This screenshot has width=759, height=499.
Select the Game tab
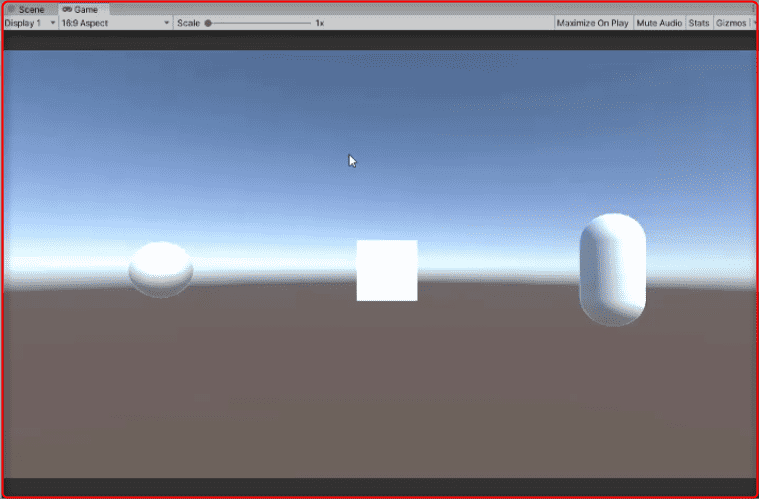pos(83,10)
